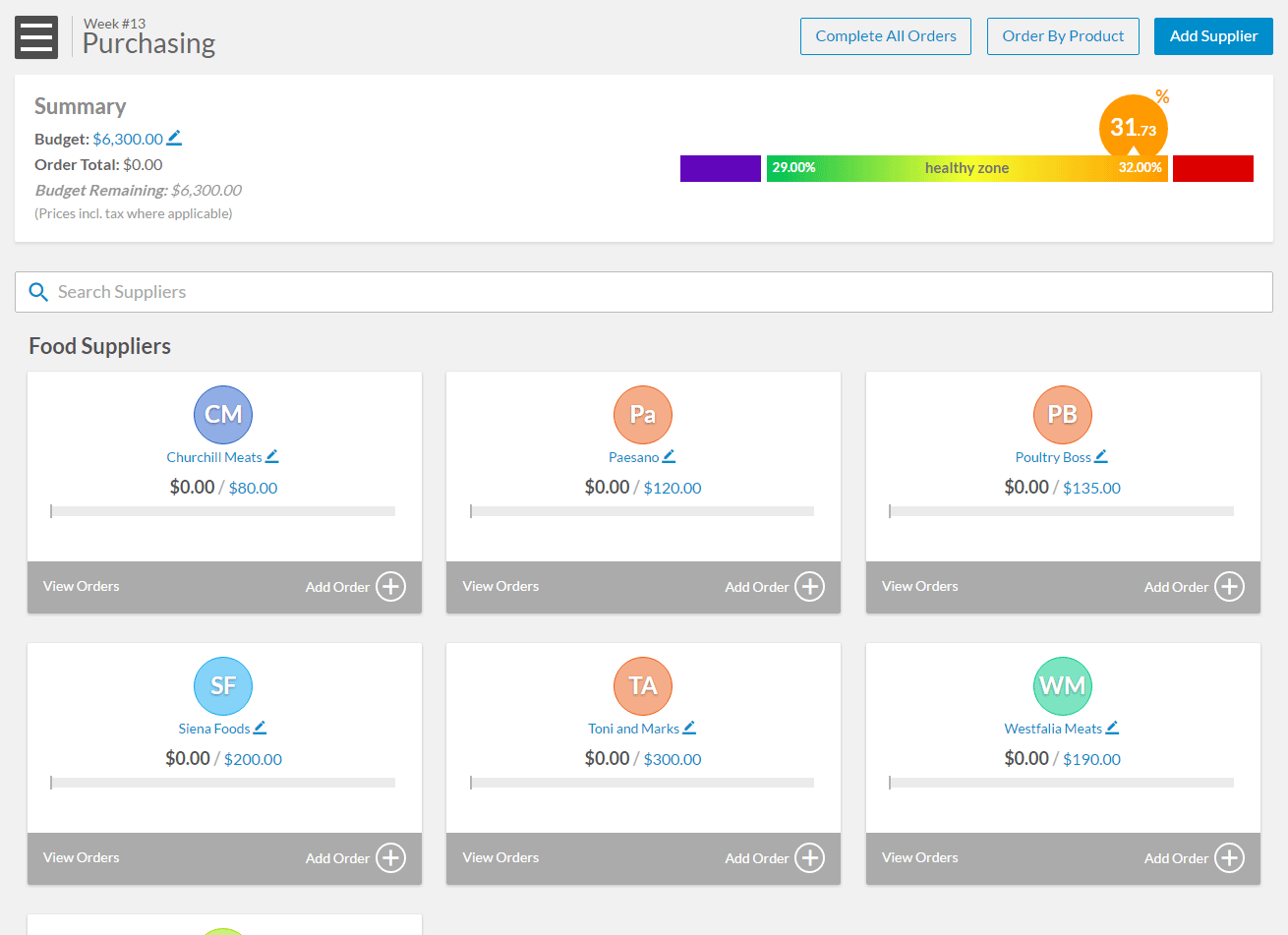
Task: Click the red zone of budget bar
Action: (x=1213, y=168)
